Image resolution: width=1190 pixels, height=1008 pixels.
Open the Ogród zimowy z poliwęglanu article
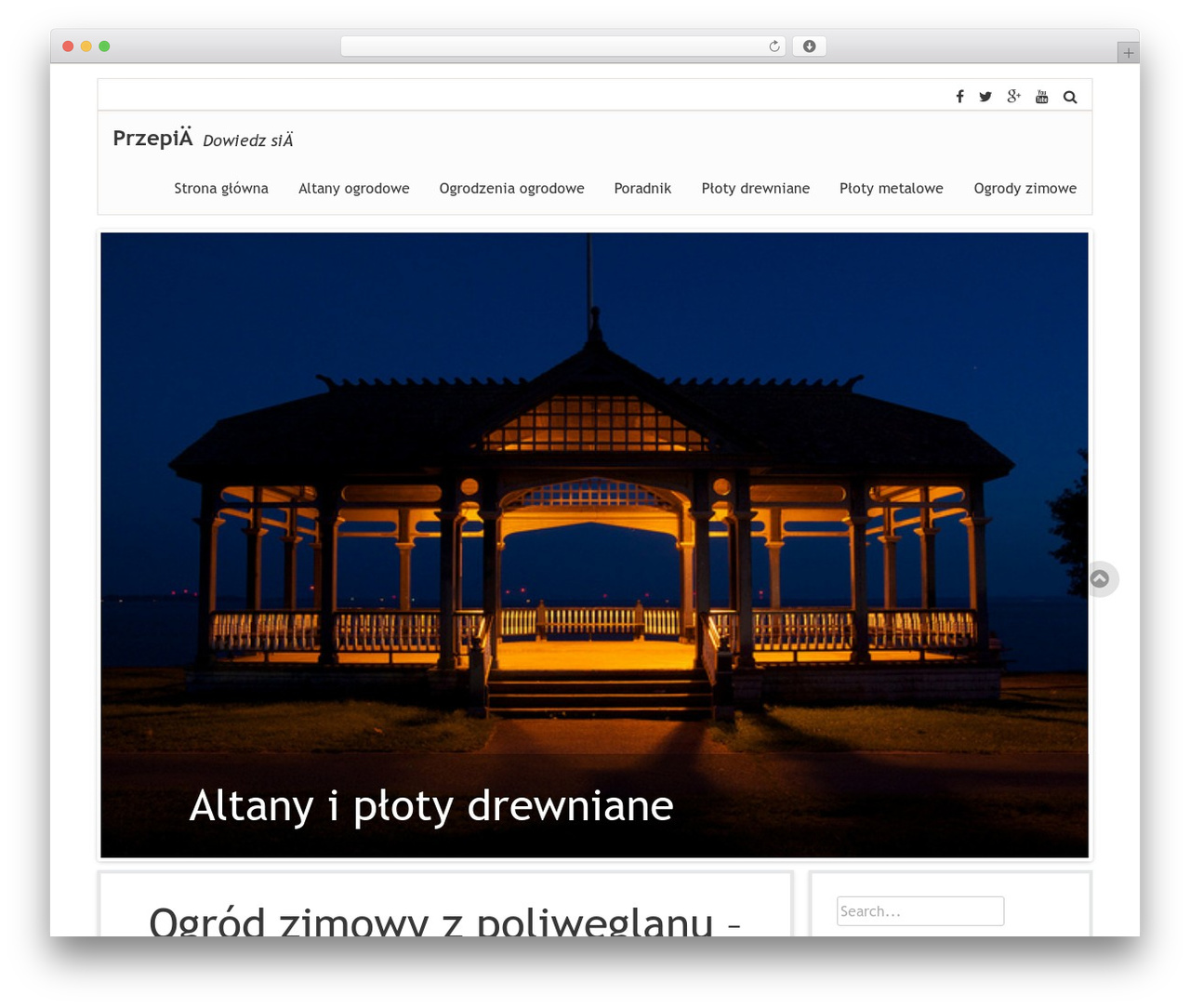pyautogui.click(x=444, y=921)
